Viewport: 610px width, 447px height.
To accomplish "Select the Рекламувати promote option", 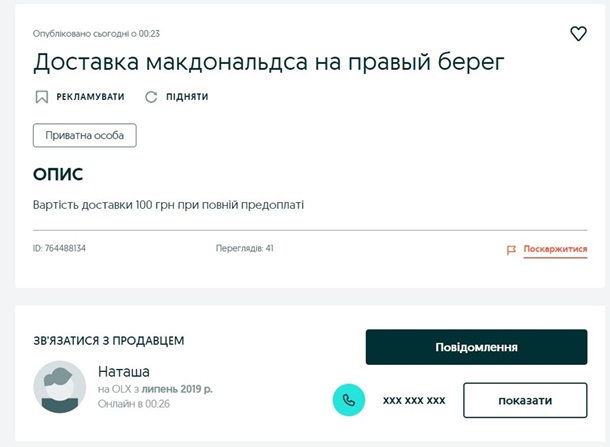I will [x=90, y=97].
